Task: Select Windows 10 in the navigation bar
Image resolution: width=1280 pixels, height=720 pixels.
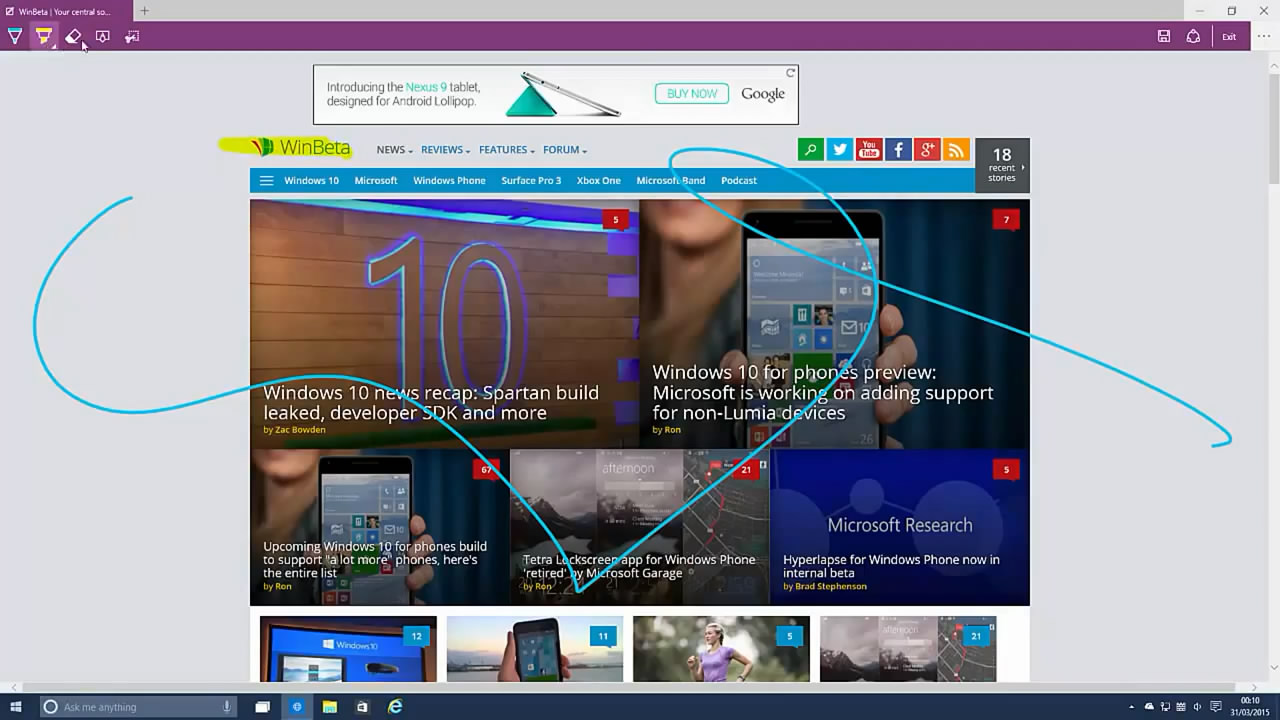Action: [311, 180]
